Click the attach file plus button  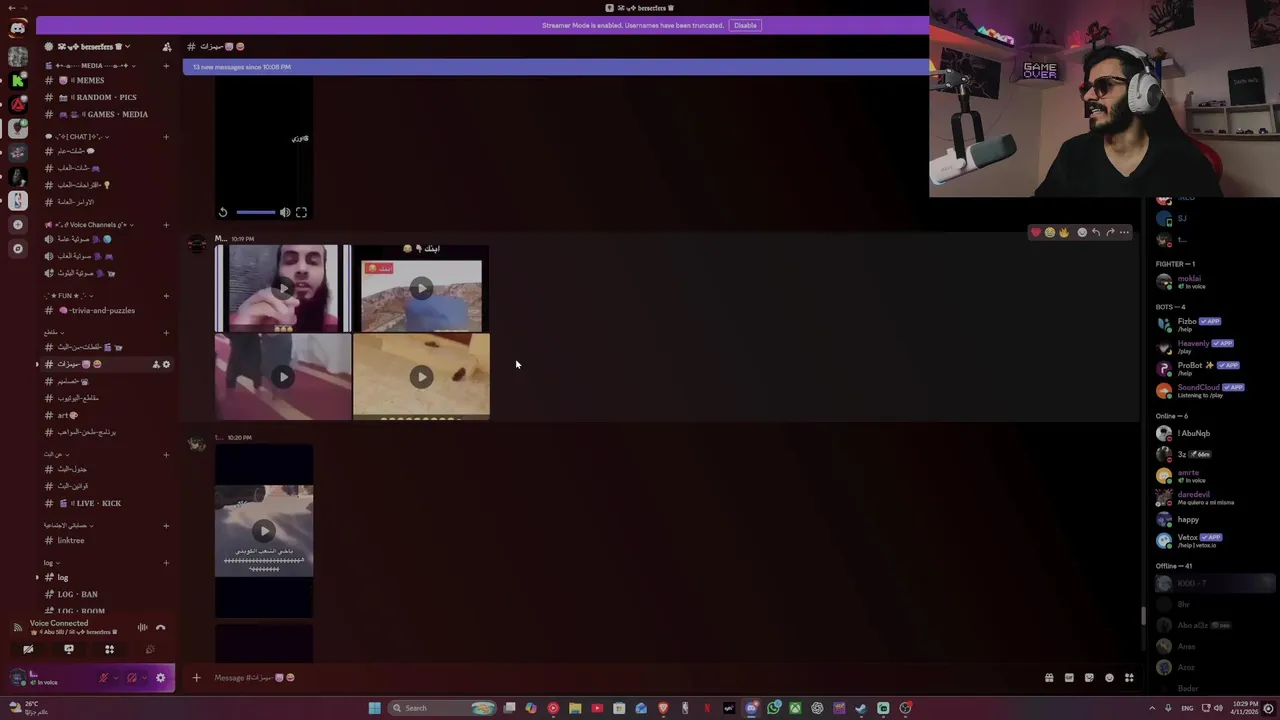point(196,678)
